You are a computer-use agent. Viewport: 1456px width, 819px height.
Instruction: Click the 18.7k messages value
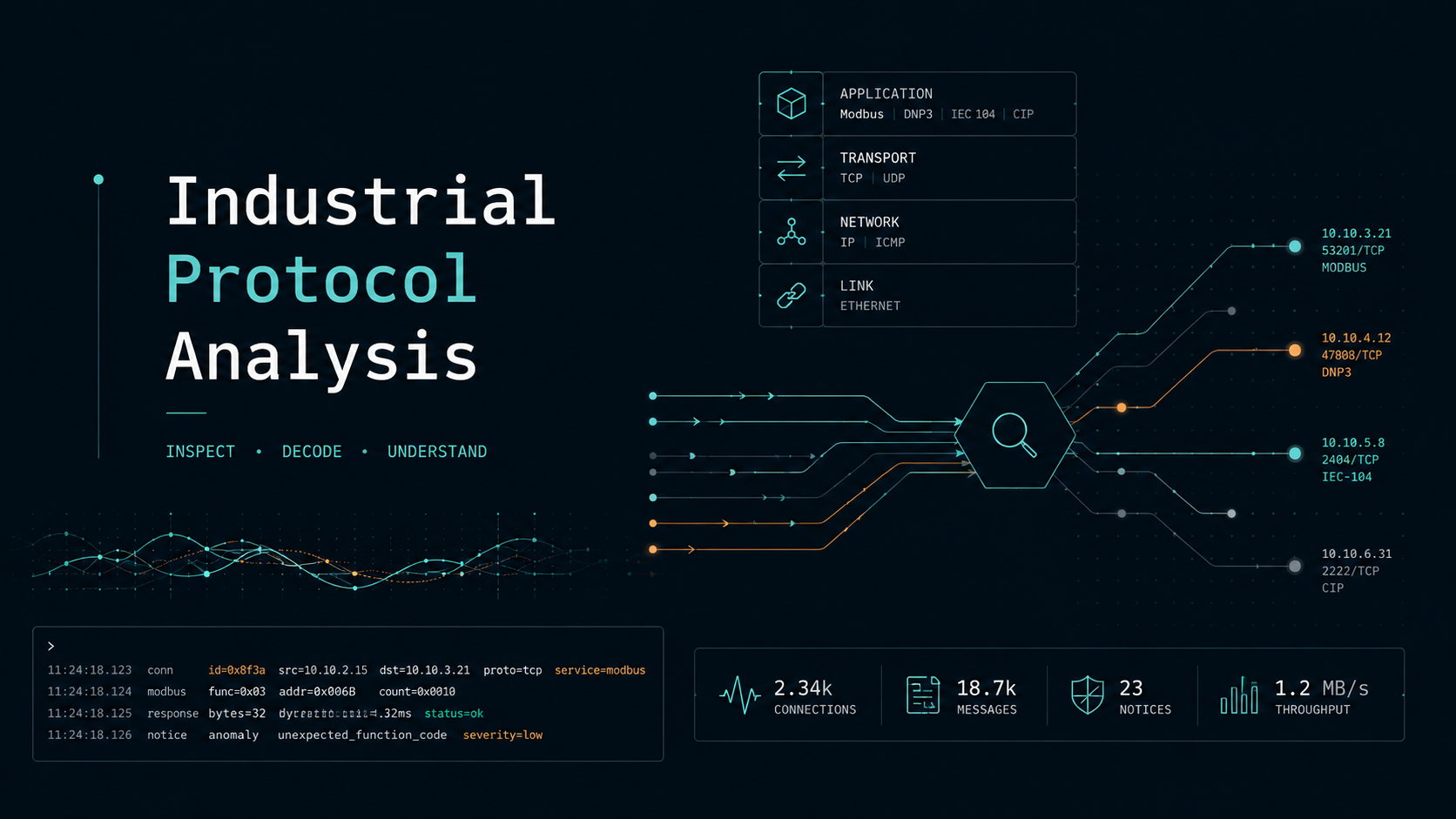986,688
